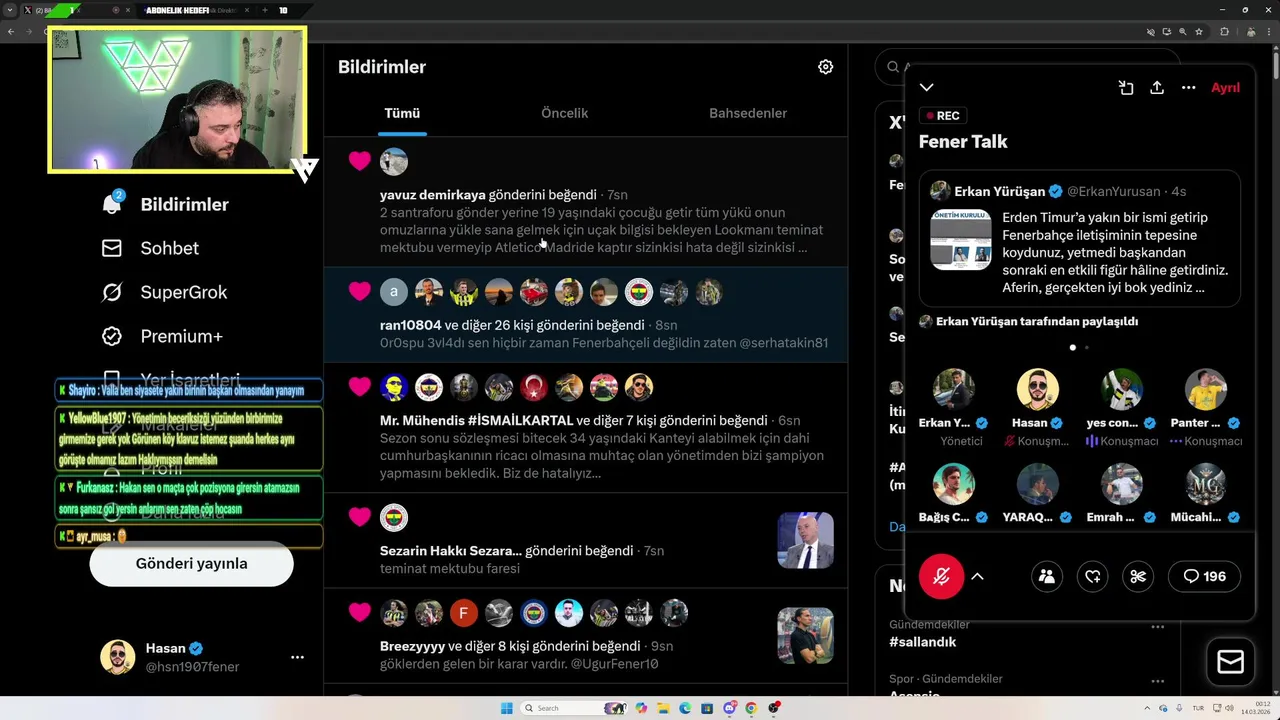Click the REC recording badge
The height and width of the screenshot is (720, 1280).
943,116
